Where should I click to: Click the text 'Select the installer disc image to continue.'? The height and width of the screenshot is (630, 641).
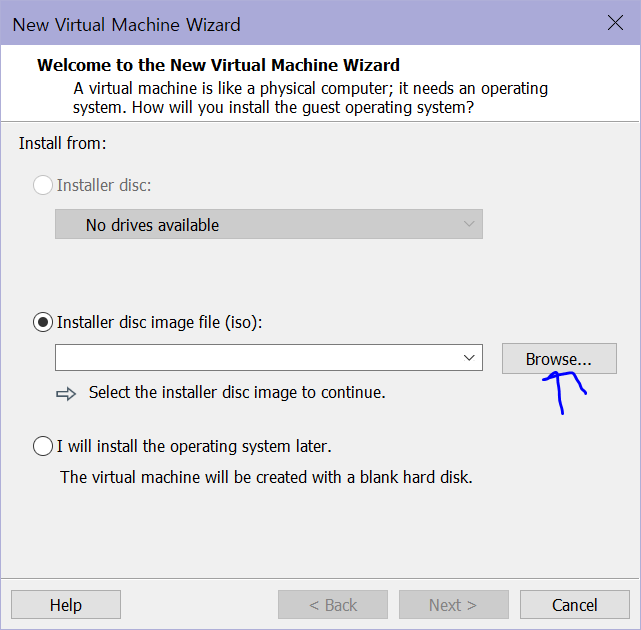tap(237, 392)
